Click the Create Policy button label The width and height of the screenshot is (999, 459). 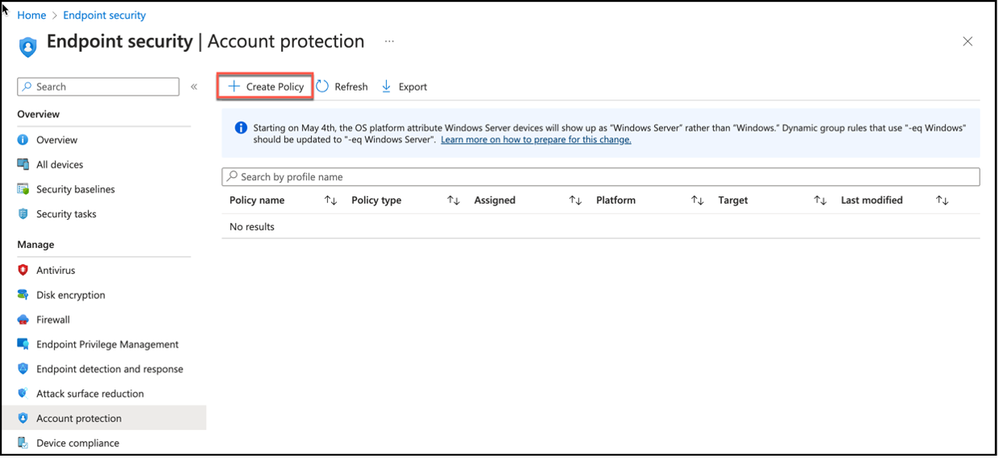point(275,87)
